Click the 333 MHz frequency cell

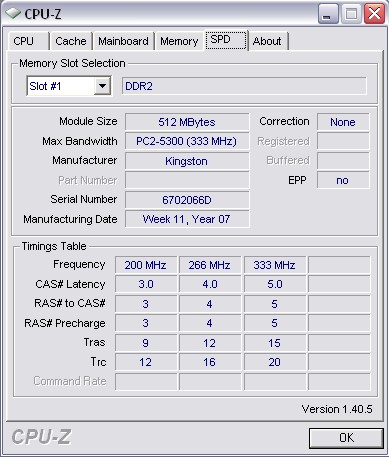275,265
